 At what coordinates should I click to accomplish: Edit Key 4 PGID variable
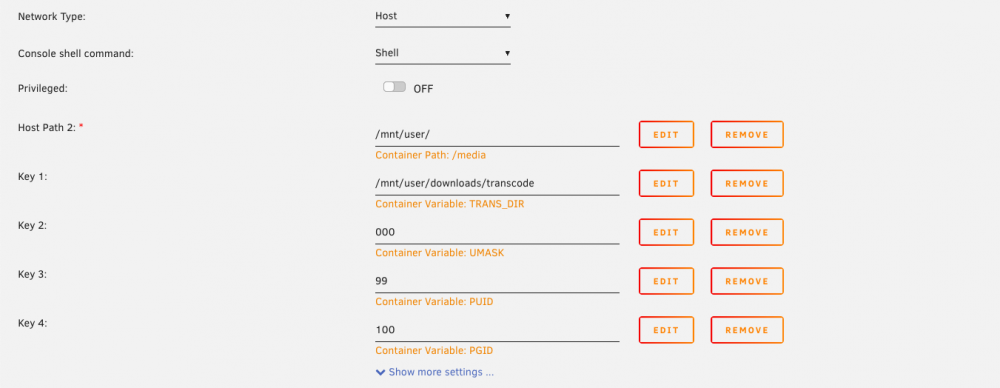[x=666, y=330]
